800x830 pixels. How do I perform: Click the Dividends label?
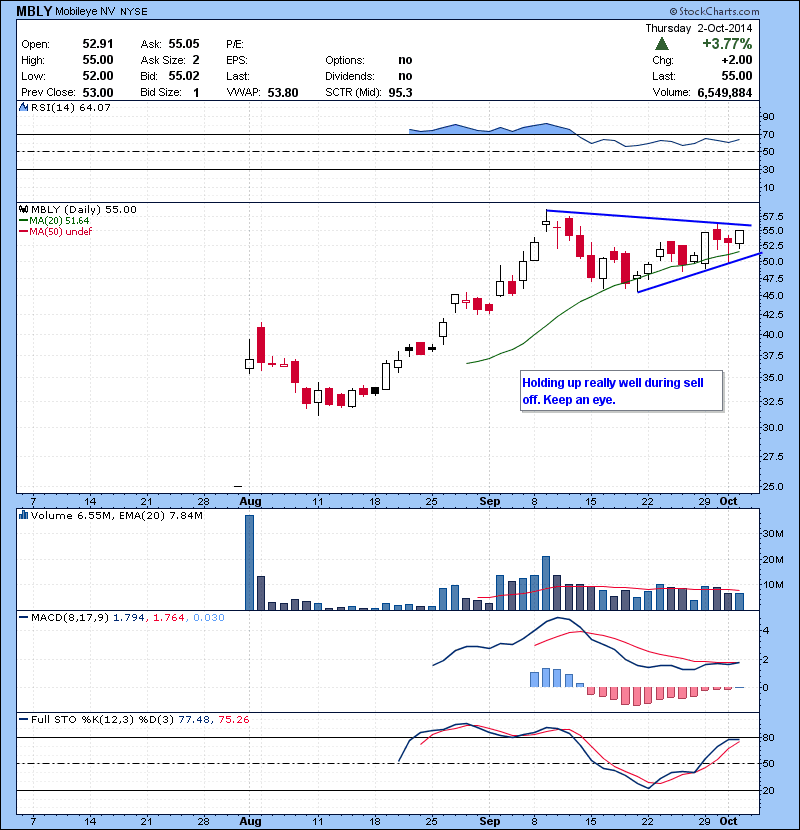(349, 76)
